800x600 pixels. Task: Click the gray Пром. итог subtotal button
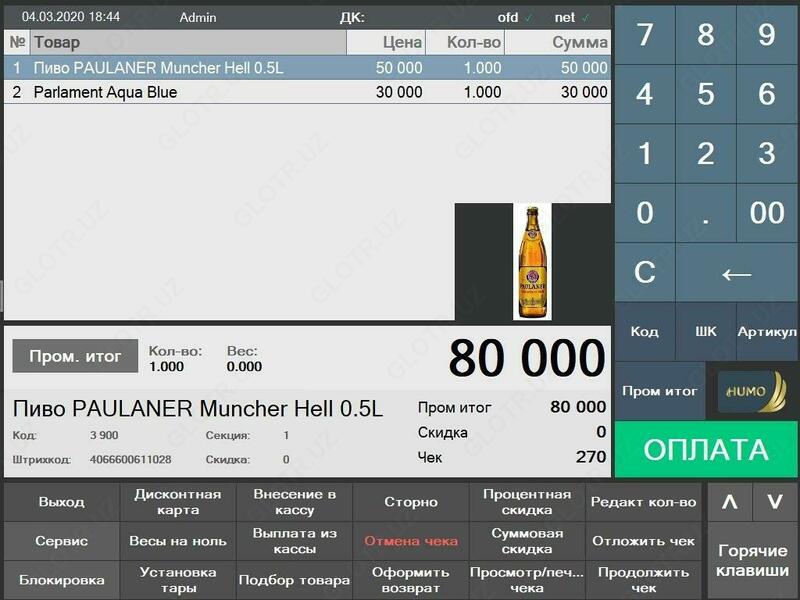pyautogui.click(x=75, y=356)
